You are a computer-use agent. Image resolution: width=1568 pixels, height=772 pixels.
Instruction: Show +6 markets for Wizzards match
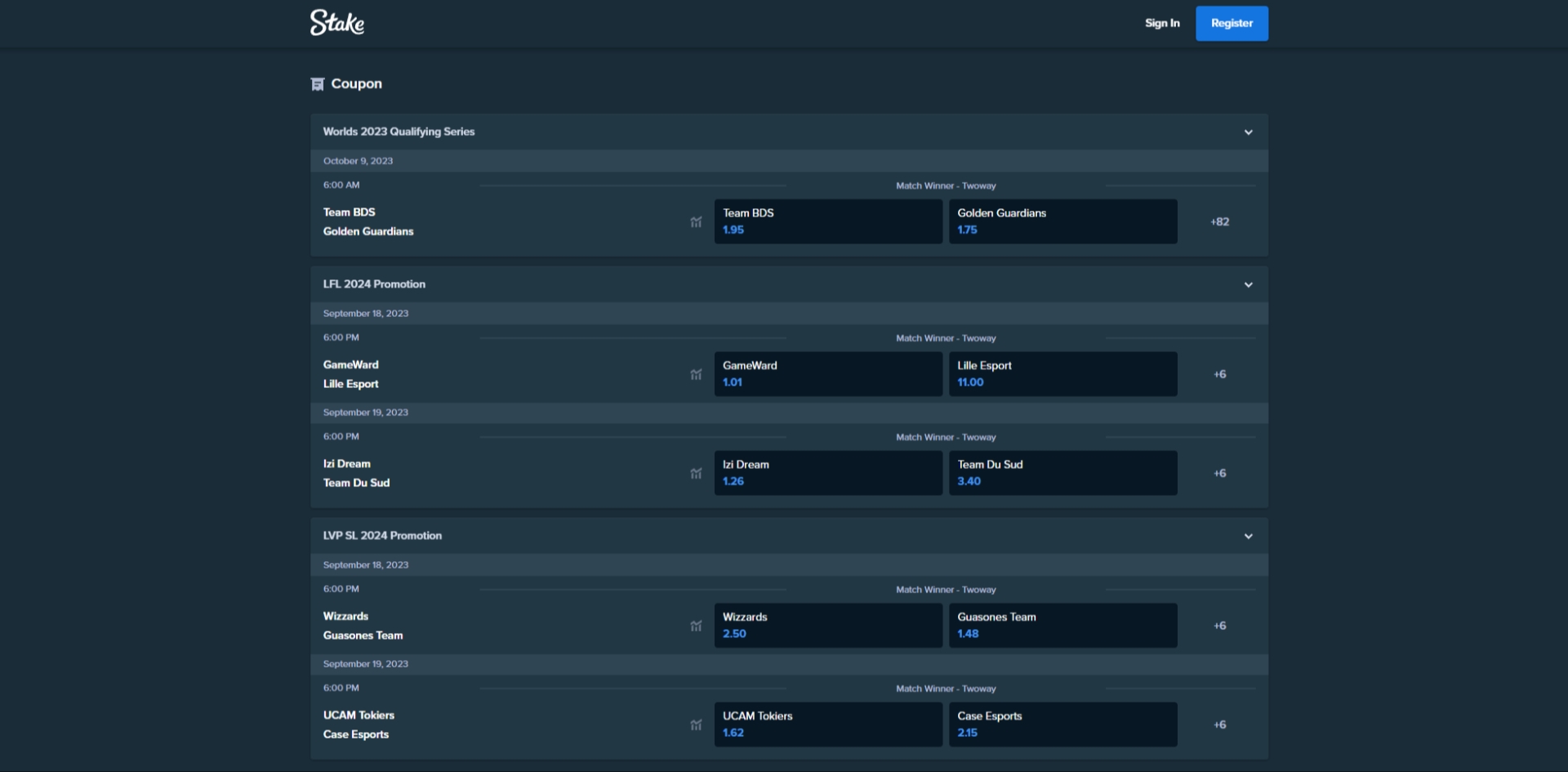(x=1219, y=626)
